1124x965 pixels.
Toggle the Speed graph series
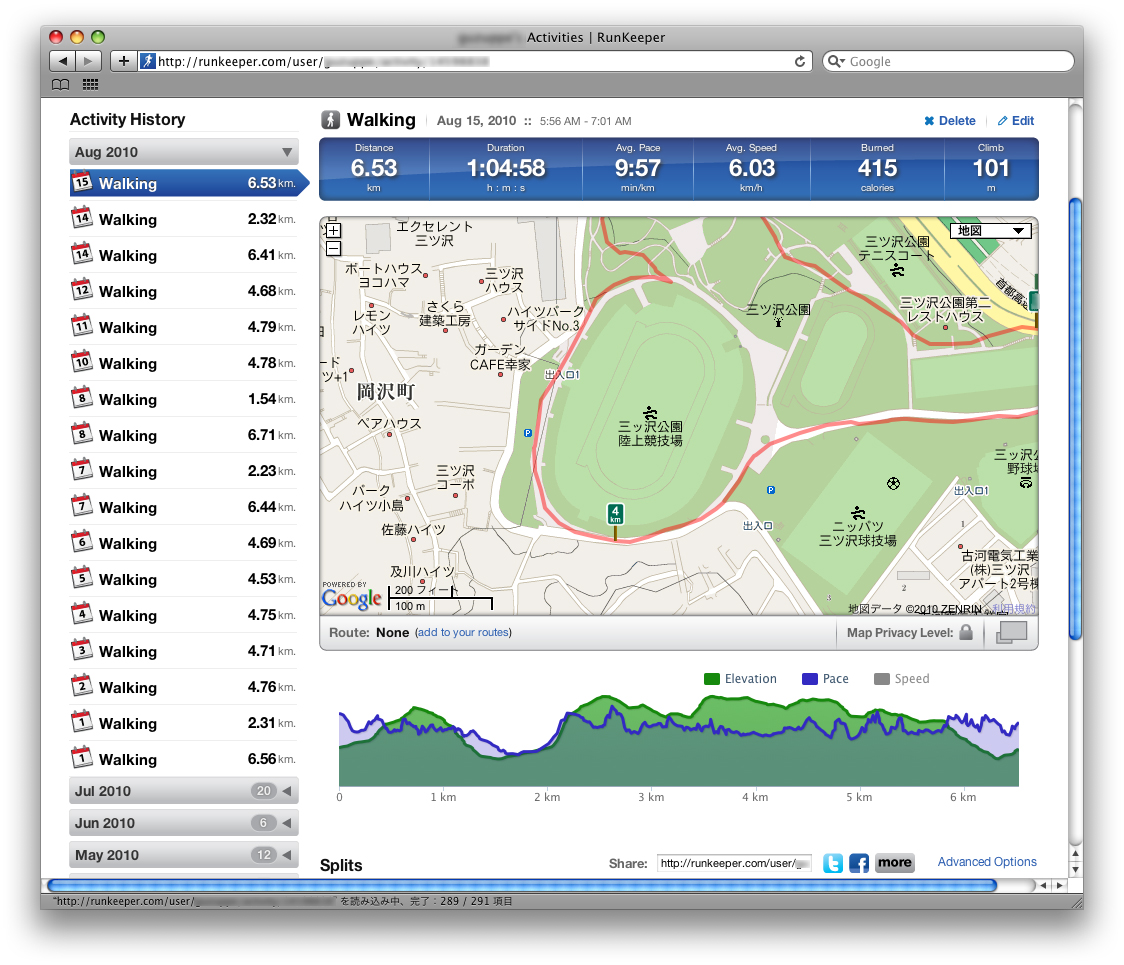[901, 679]
